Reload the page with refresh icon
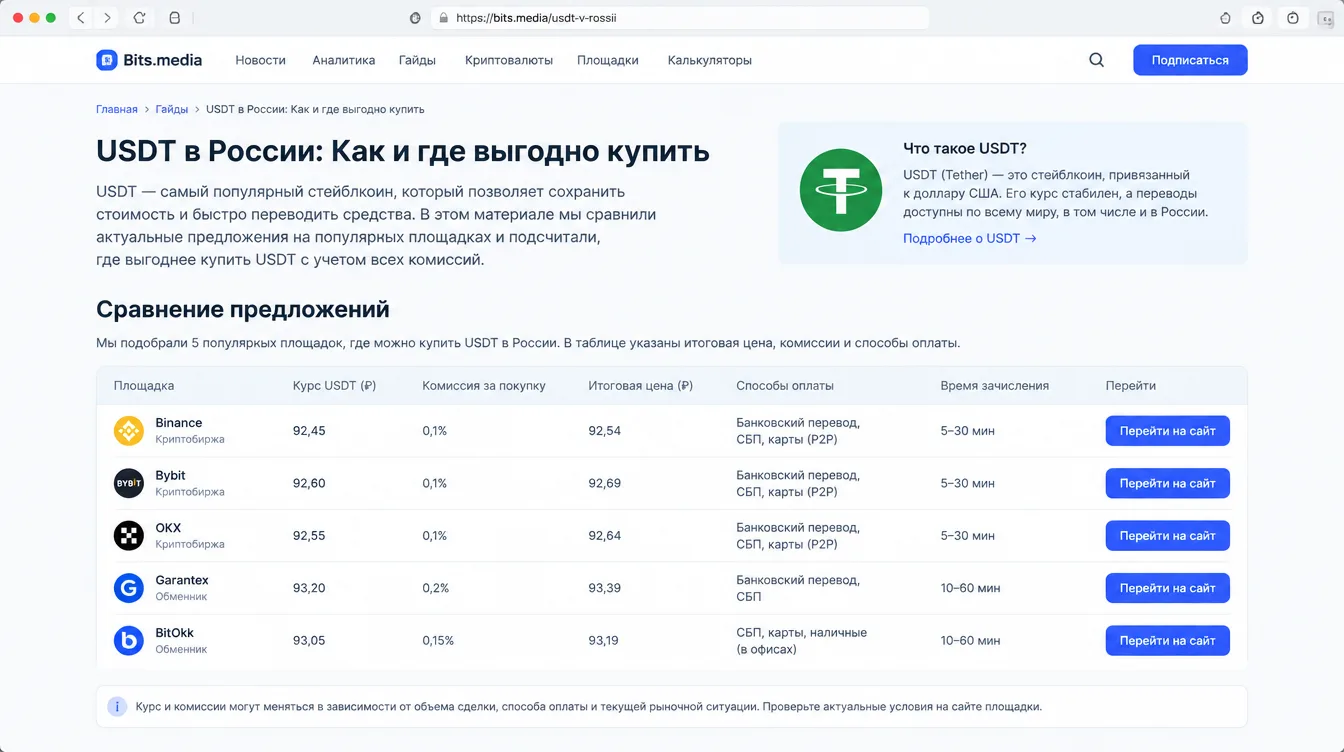This screenshot has width=1344, height=752. coord(140,18)
